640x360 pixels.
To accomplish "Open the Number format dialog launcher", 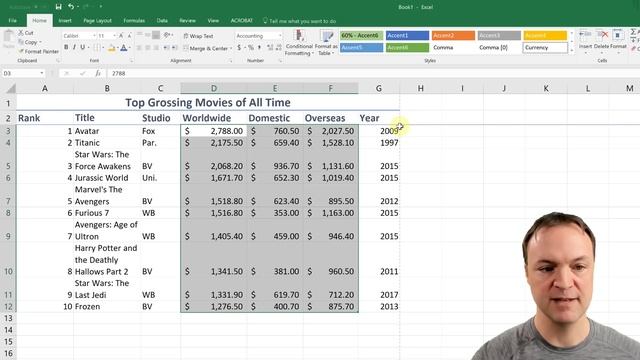I will coord(280,61).
